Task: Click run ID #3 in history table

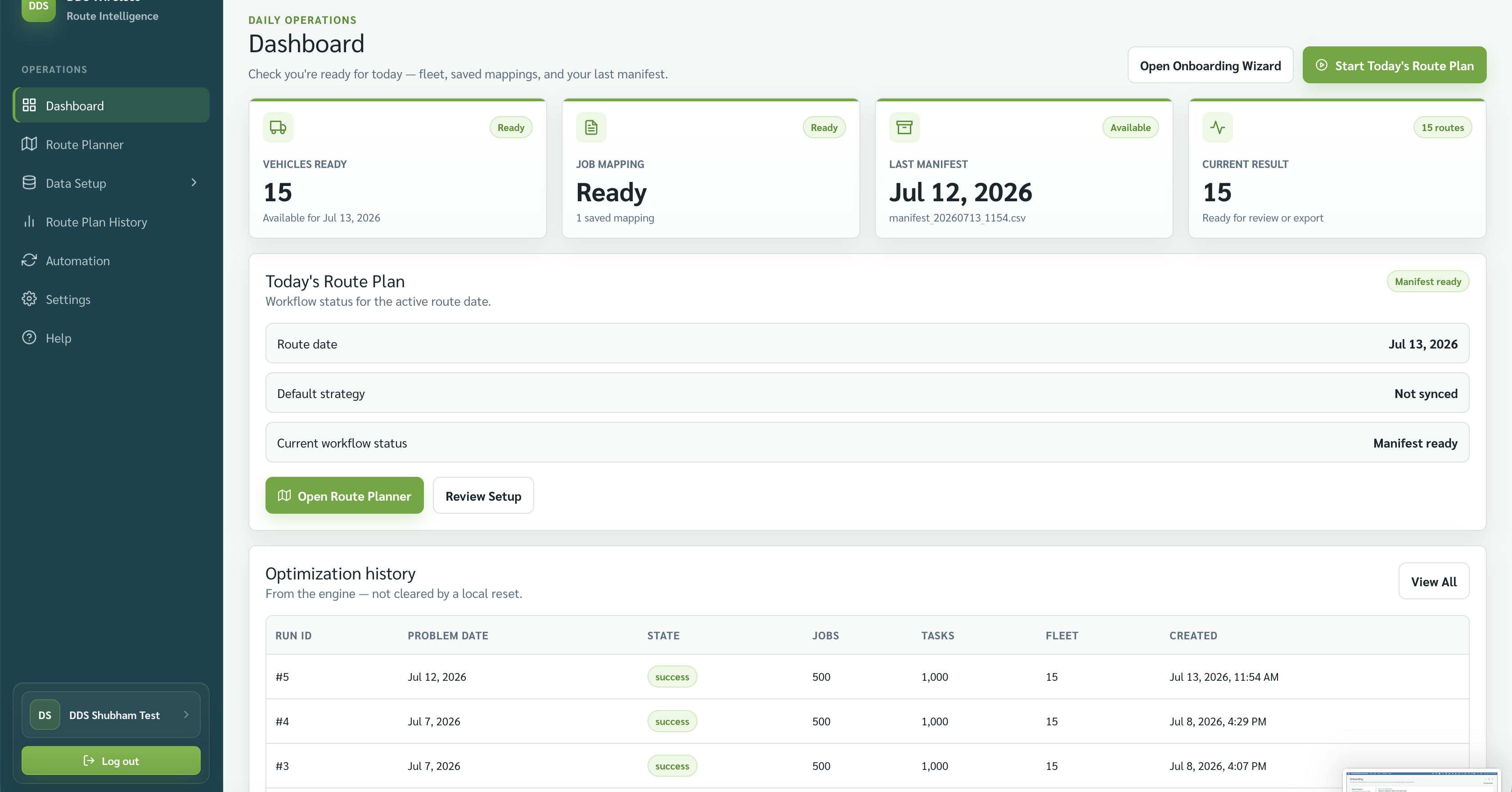Action: pos(282,765)
